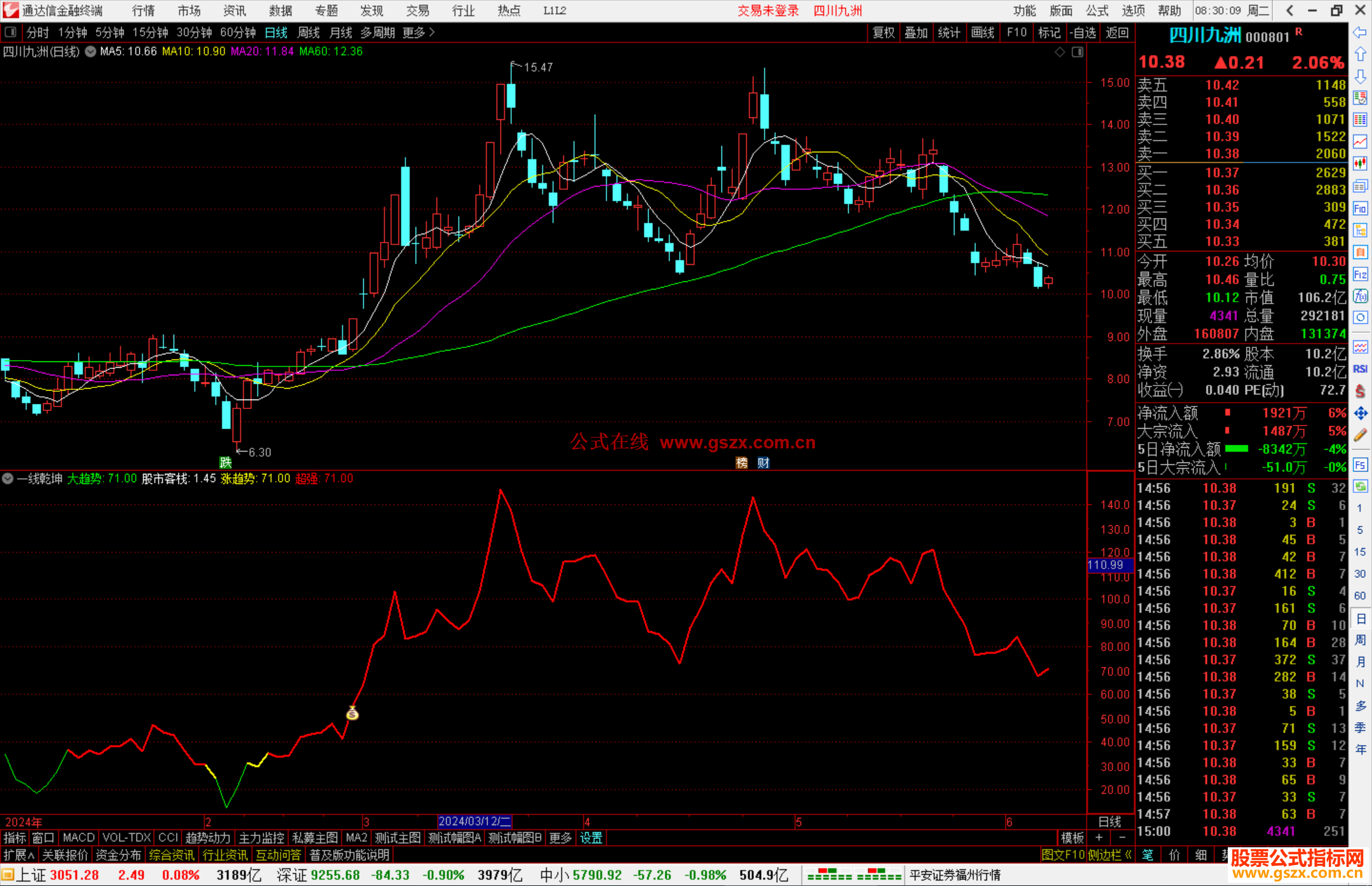Open the F10 info sidebar icon
The width and height of the screenshot is (1372, 886).
tap(1360, 208)
